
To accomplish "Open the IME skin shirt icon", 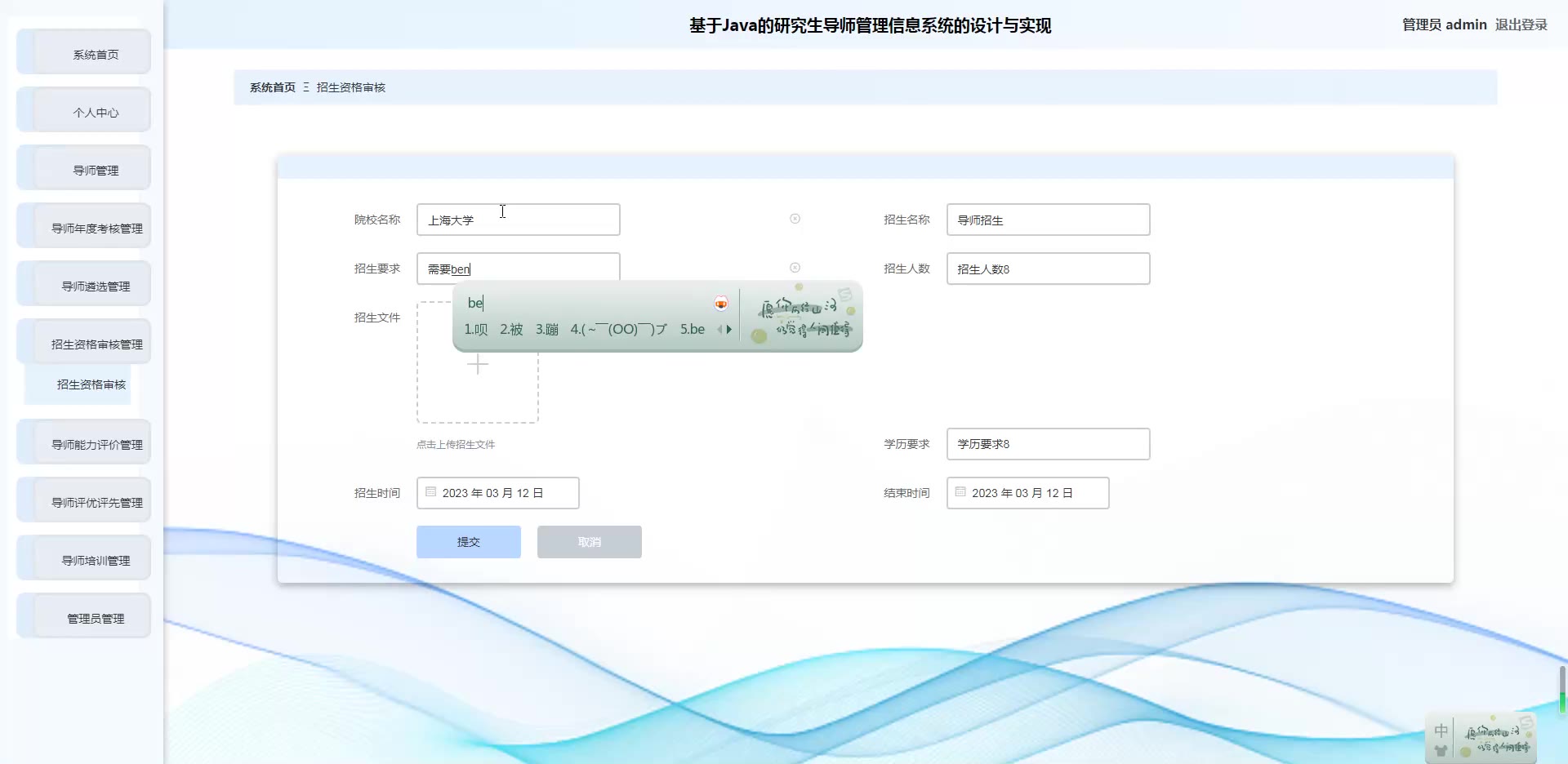I will pos(1441,750).
